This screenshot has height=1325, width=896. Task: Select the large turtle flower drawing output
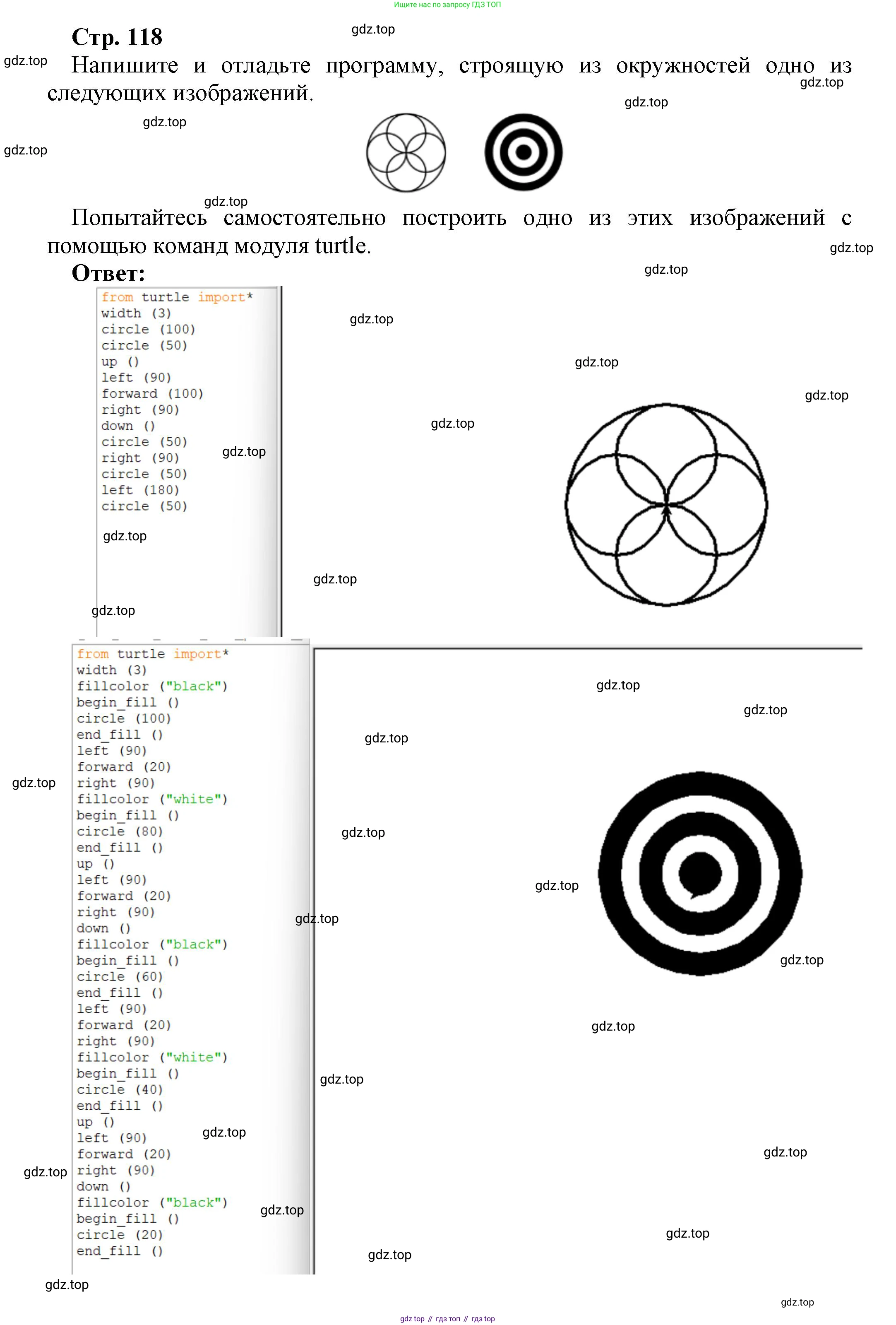click(x=666, y=505)
